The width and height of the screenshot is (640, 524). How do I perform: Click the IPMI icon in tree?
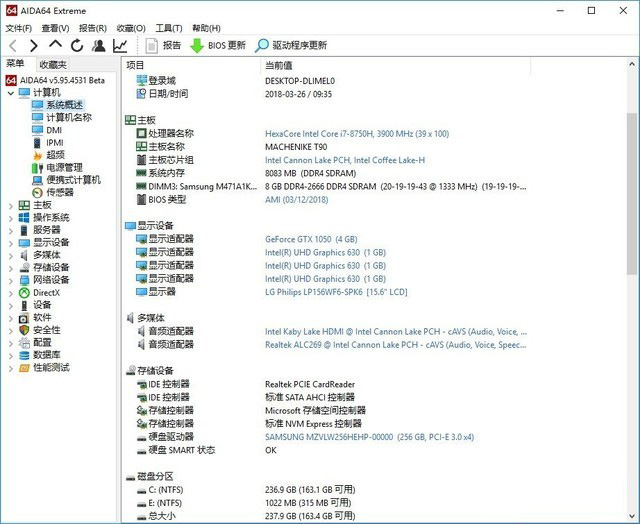37,142
